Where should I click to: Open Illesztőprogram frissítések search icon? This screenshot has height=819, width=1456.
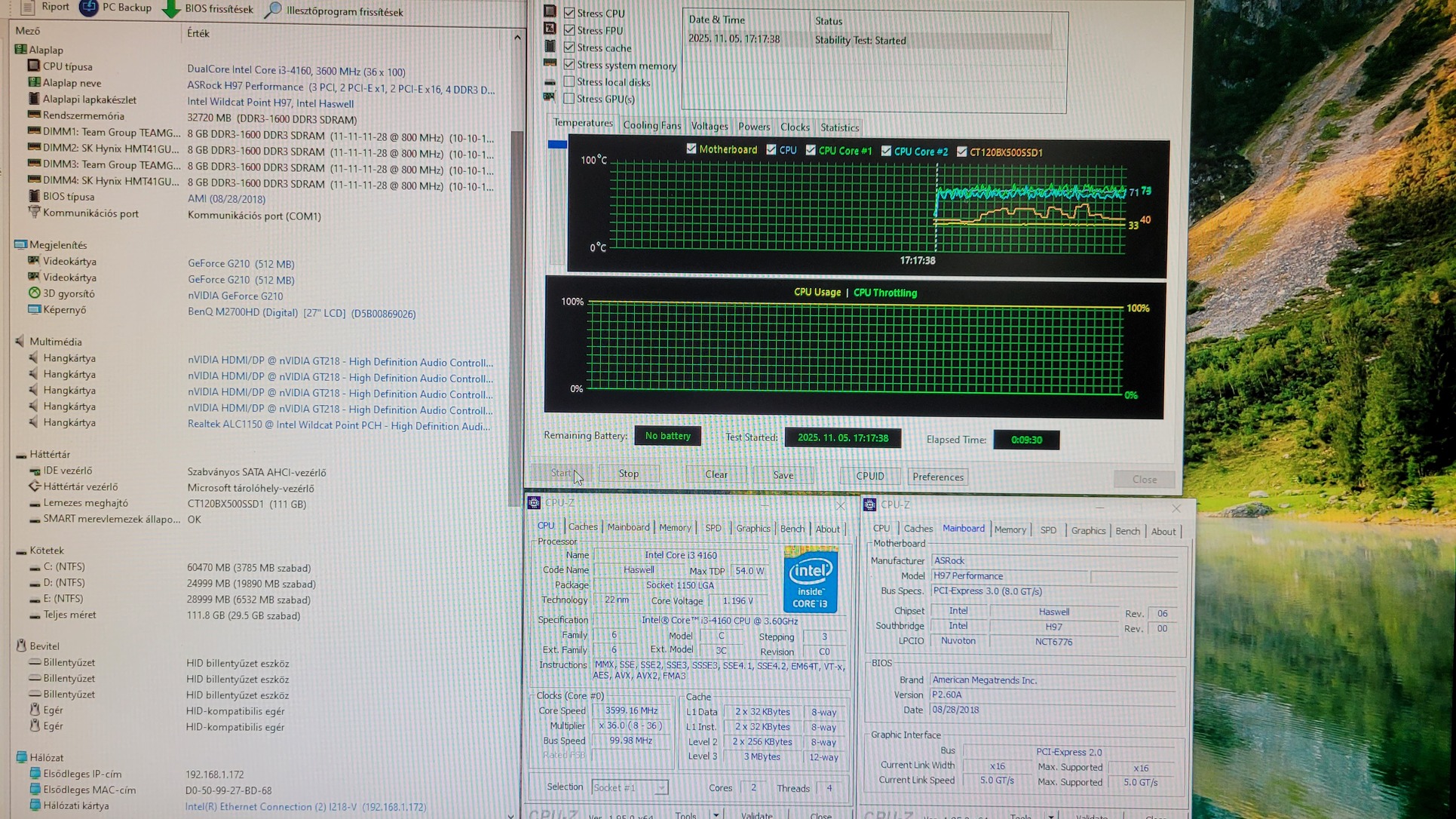click(274, 11)
